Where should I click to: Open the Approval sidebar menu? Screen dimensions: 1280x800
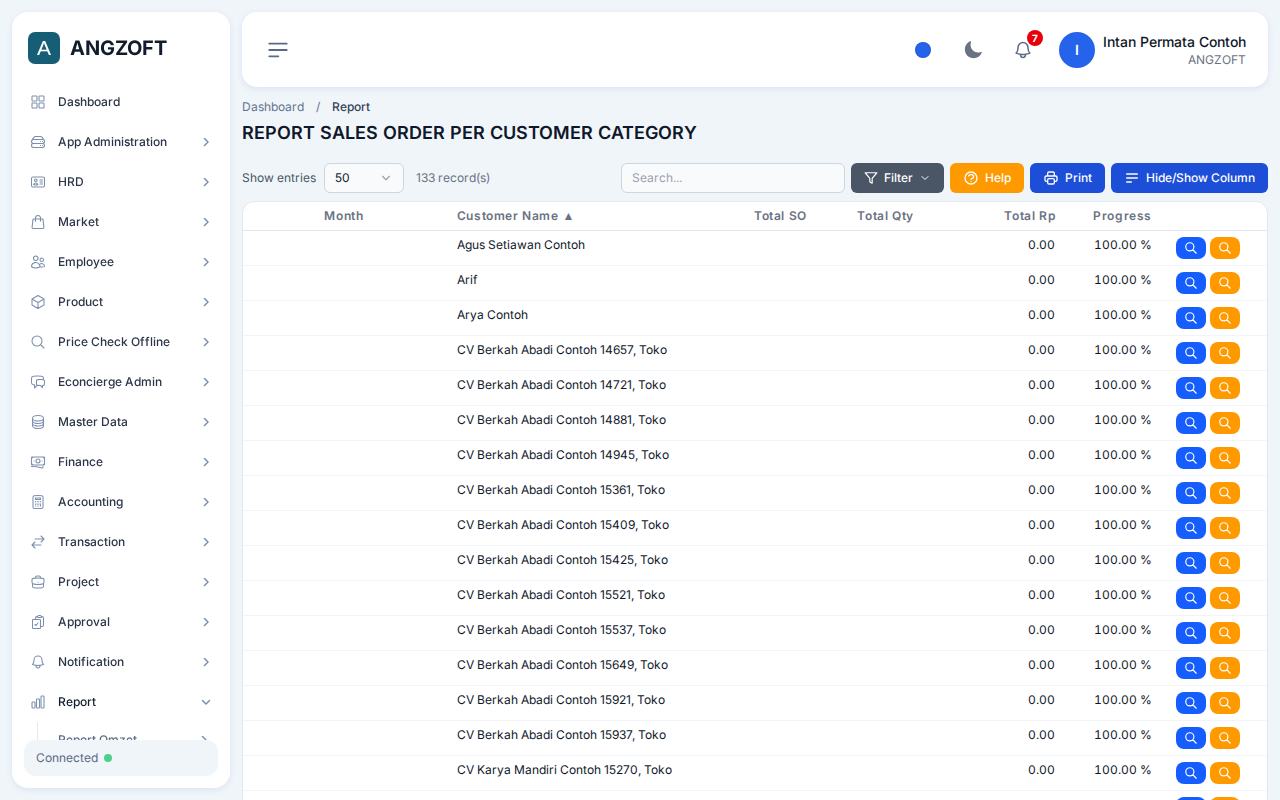[121, 622]
